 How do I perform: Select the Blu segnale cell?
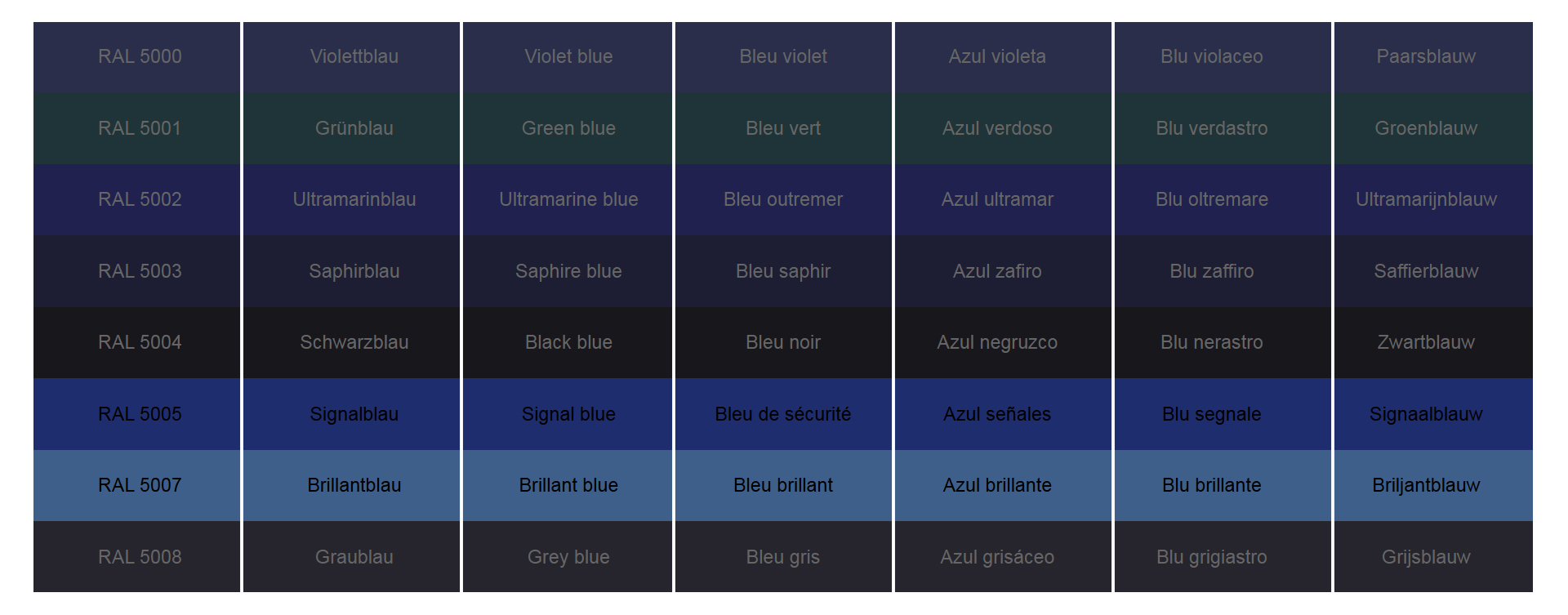click(1211, 415)
